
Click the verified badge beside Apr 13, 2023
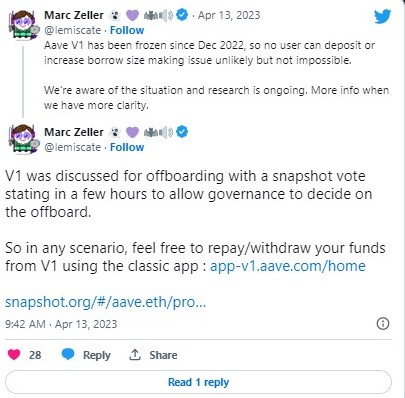(x=182, y=15)
